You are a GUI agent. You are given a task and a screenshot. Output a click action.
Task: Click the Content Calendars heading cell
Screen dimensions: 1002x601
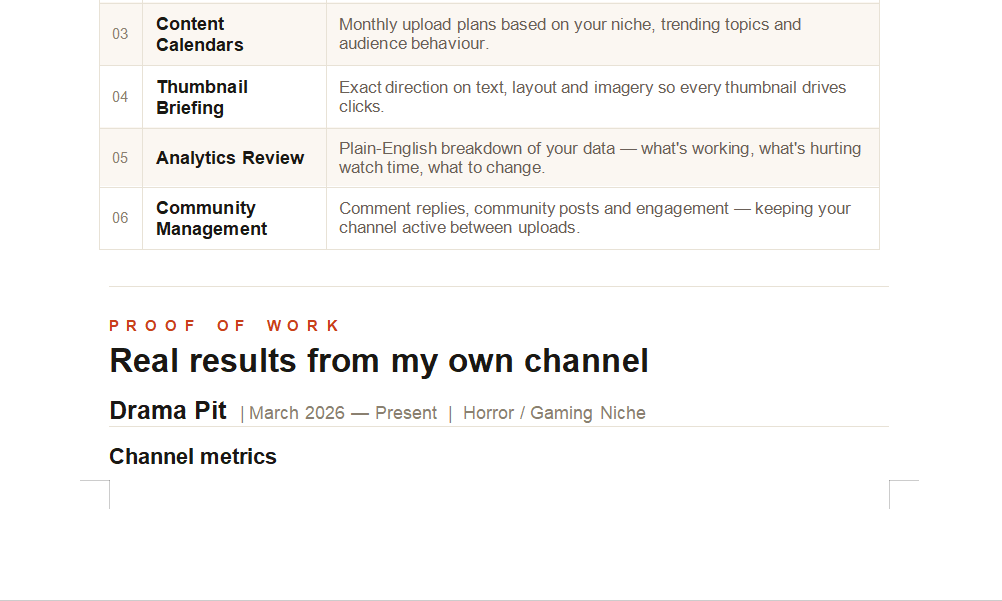pos(235,35)
